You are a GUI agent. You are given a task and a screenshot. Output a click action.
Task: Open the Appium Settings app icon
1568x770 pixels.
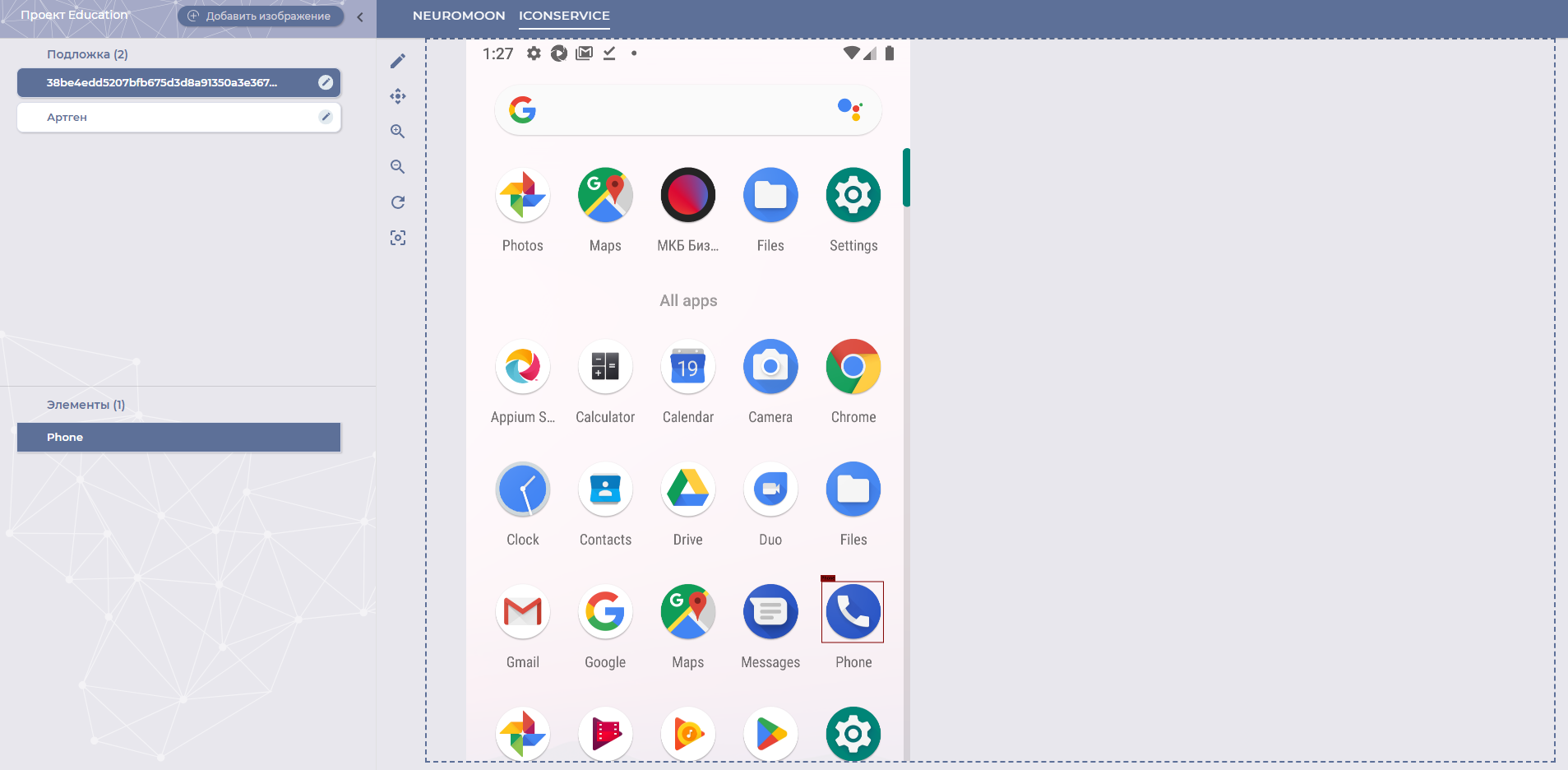click(523, 367)
